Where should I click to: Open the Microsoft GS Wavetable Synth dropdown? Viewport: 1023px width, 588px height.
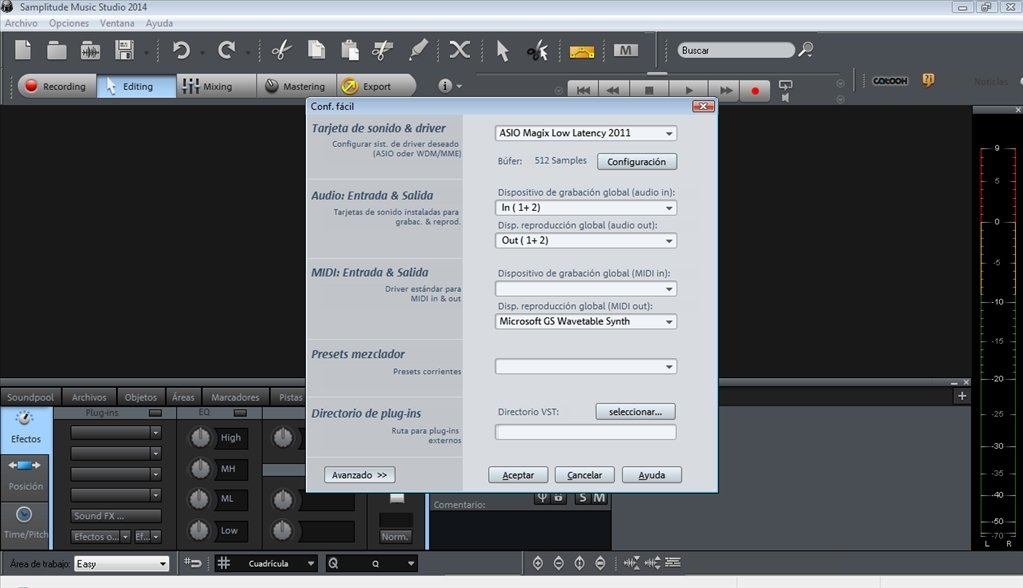(585, 321)
